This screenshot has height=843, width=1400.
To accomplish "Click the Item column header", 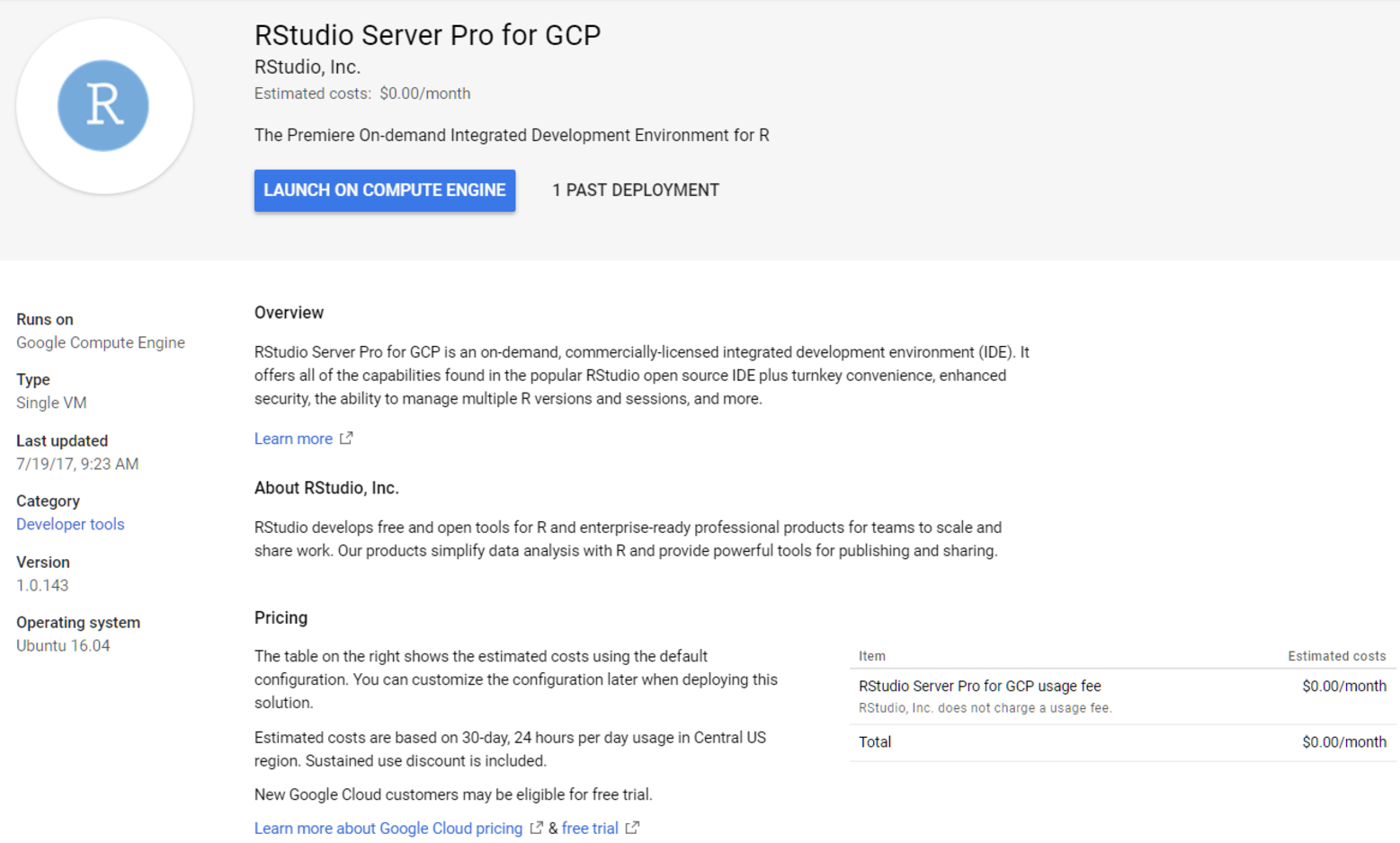I will (x=872, y=656).
